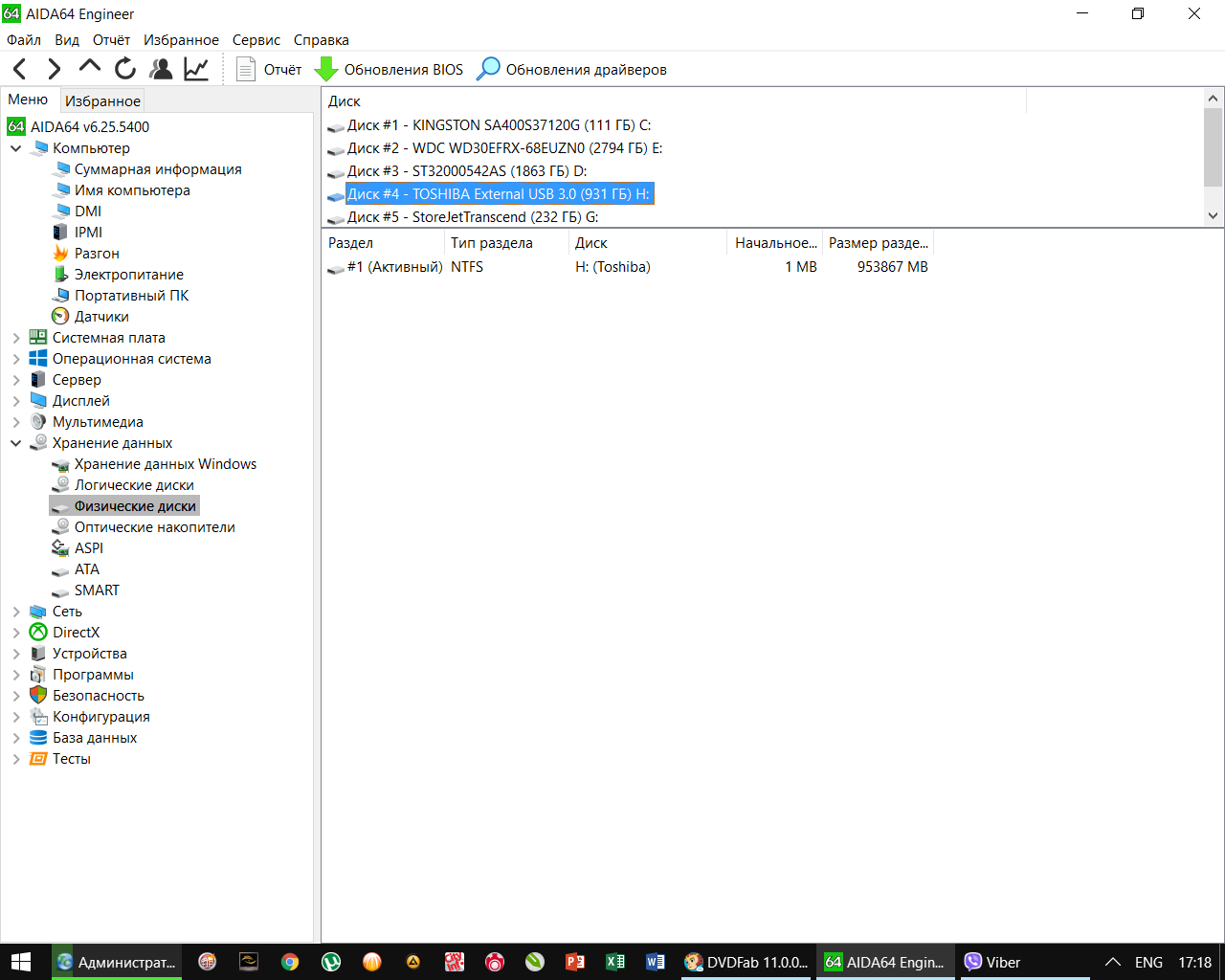
Task: Open the Сервис menu
Action: (256, 40)
